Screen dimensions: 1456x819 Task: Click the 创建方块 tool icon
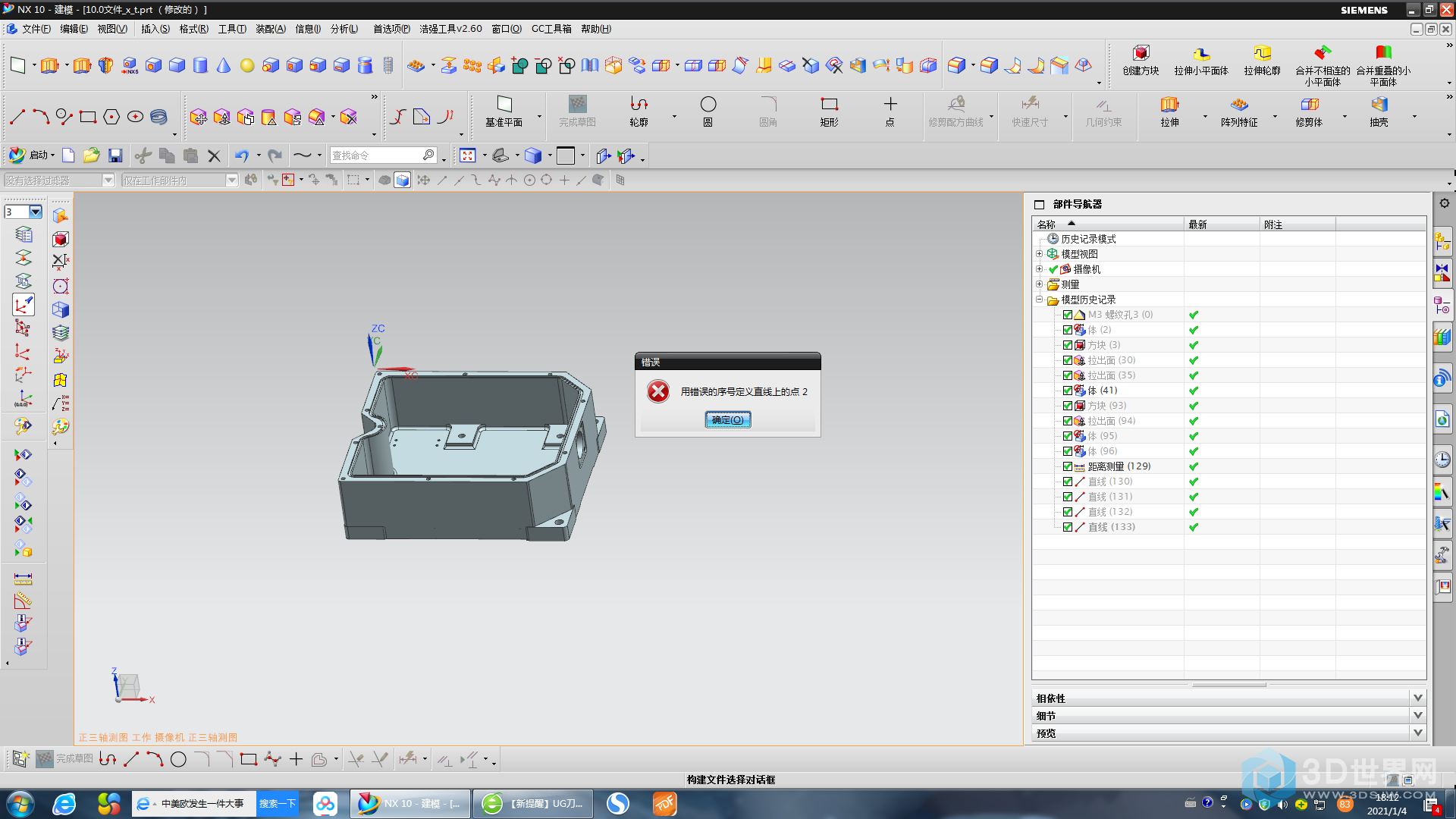click(x=1141, y=53)
